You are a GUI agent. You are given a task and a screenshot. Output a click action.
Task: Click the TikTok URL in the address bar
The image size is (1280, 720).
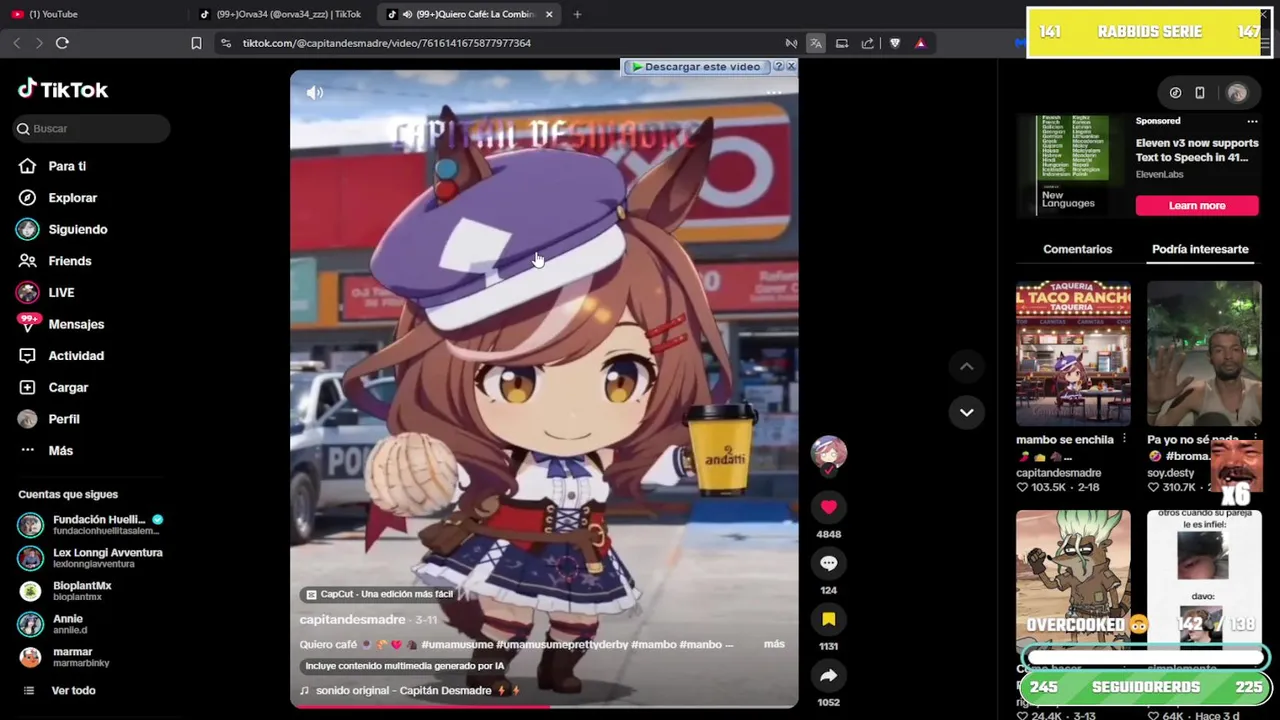386,43
